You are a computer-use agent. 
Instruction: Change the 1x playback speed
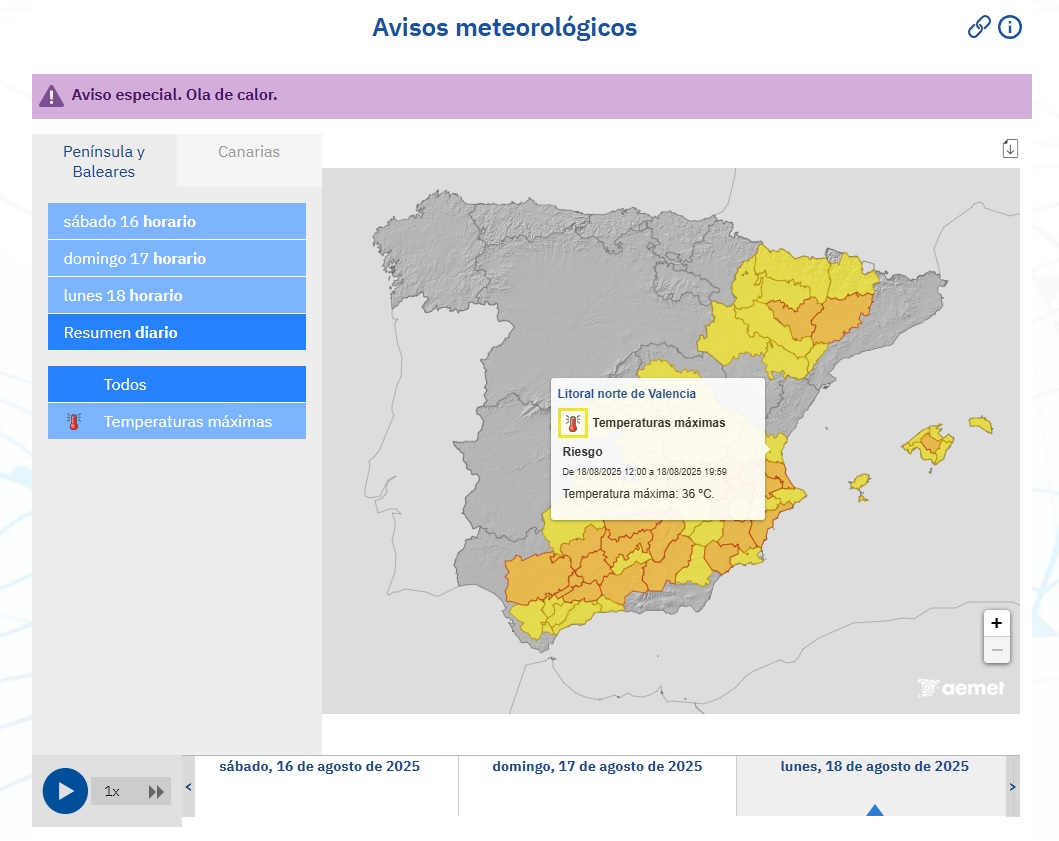112,791
